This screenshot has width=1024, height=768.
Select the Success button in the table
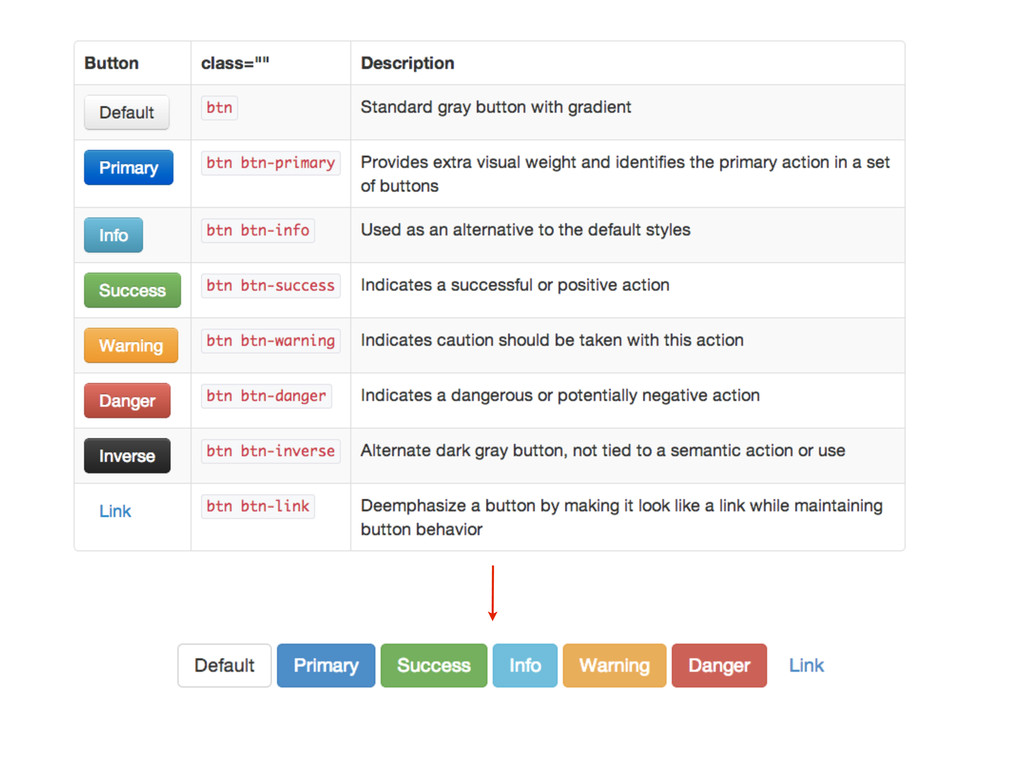pyautogui.click(x=132, y=290)
